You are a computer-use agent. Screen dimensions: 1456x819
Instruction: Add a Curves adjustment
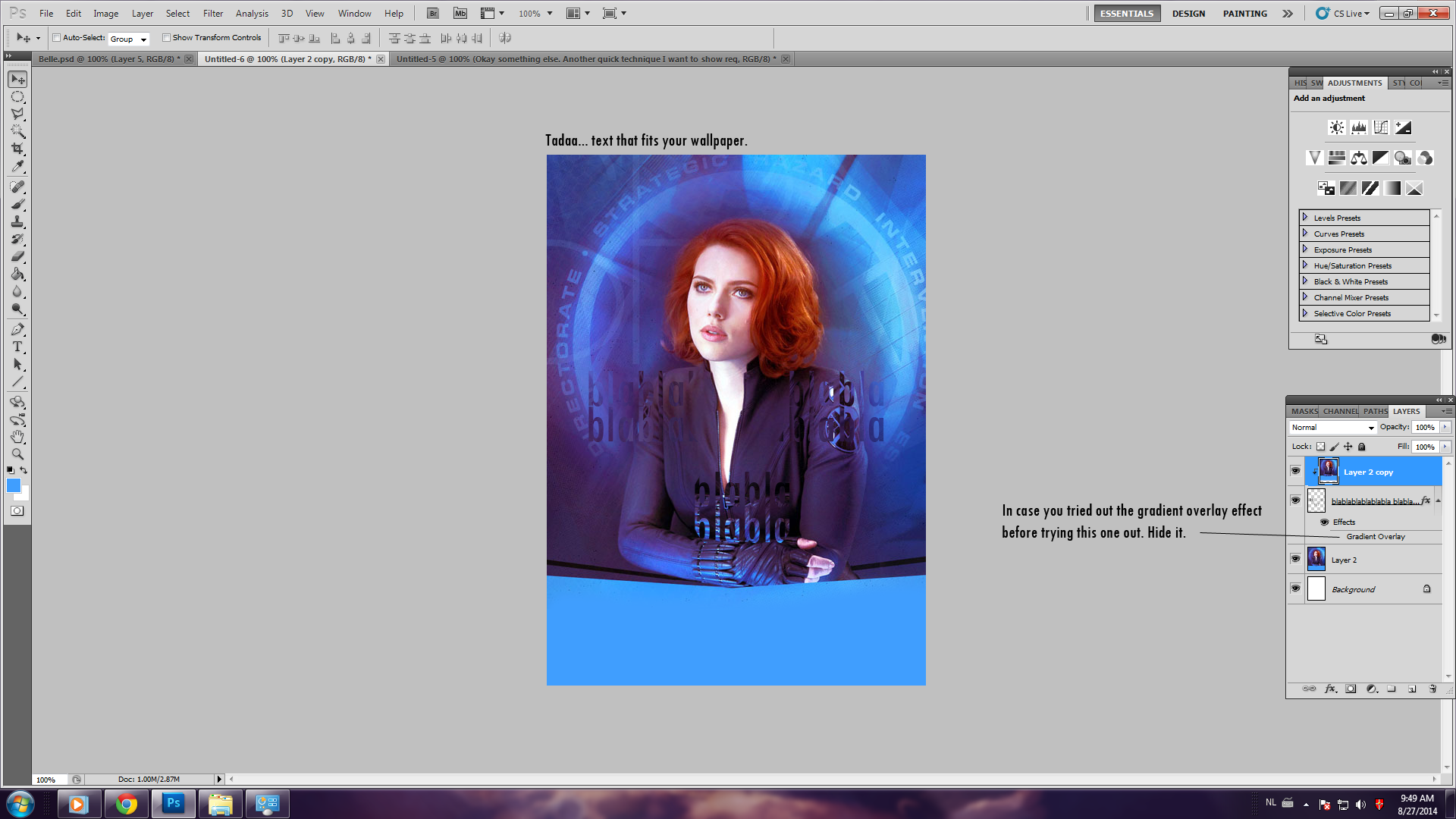pos(1381,127)
